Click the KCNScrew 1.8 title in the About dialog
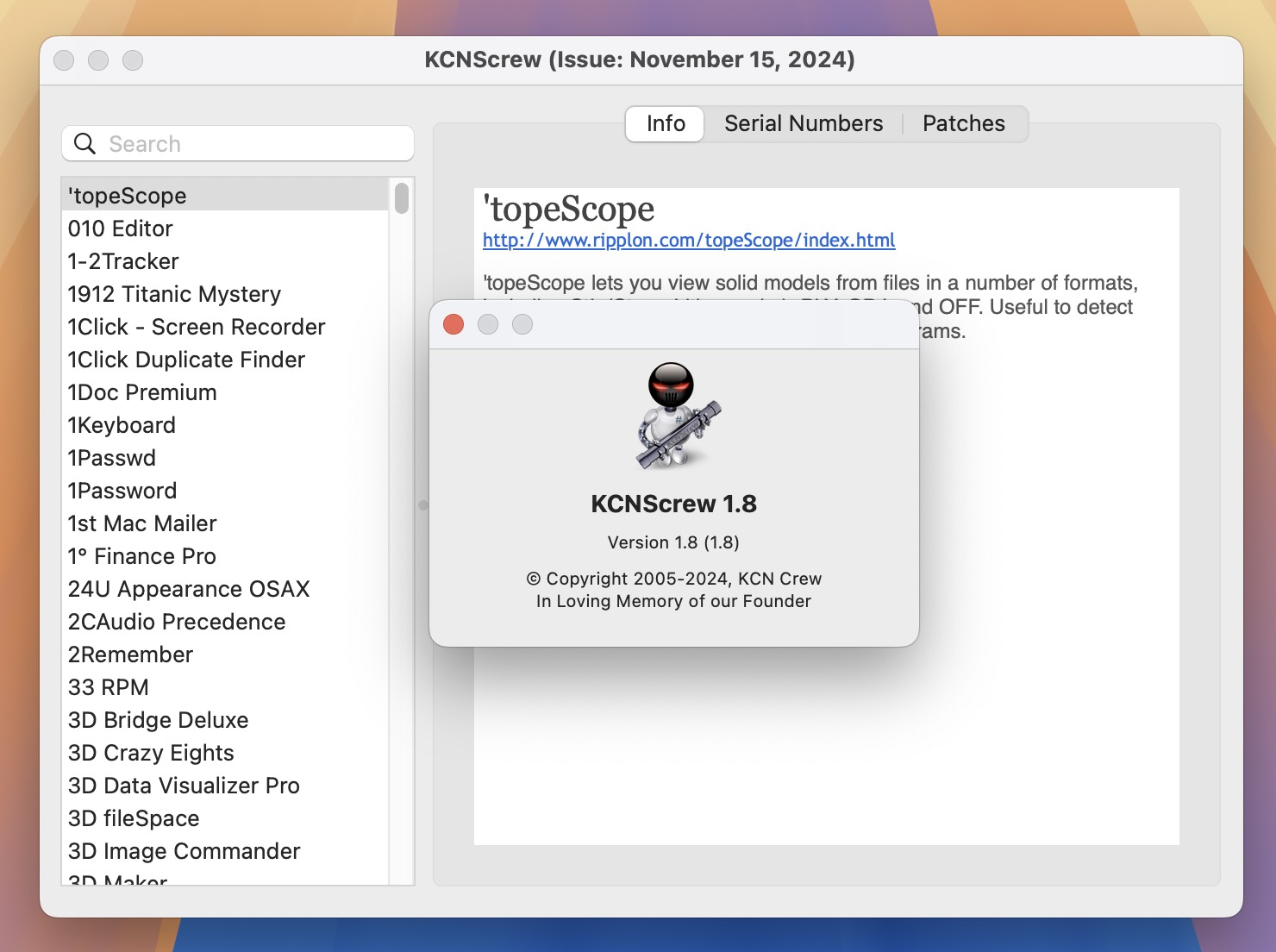This screenshot has width=1276, height=952. [673, 504]
